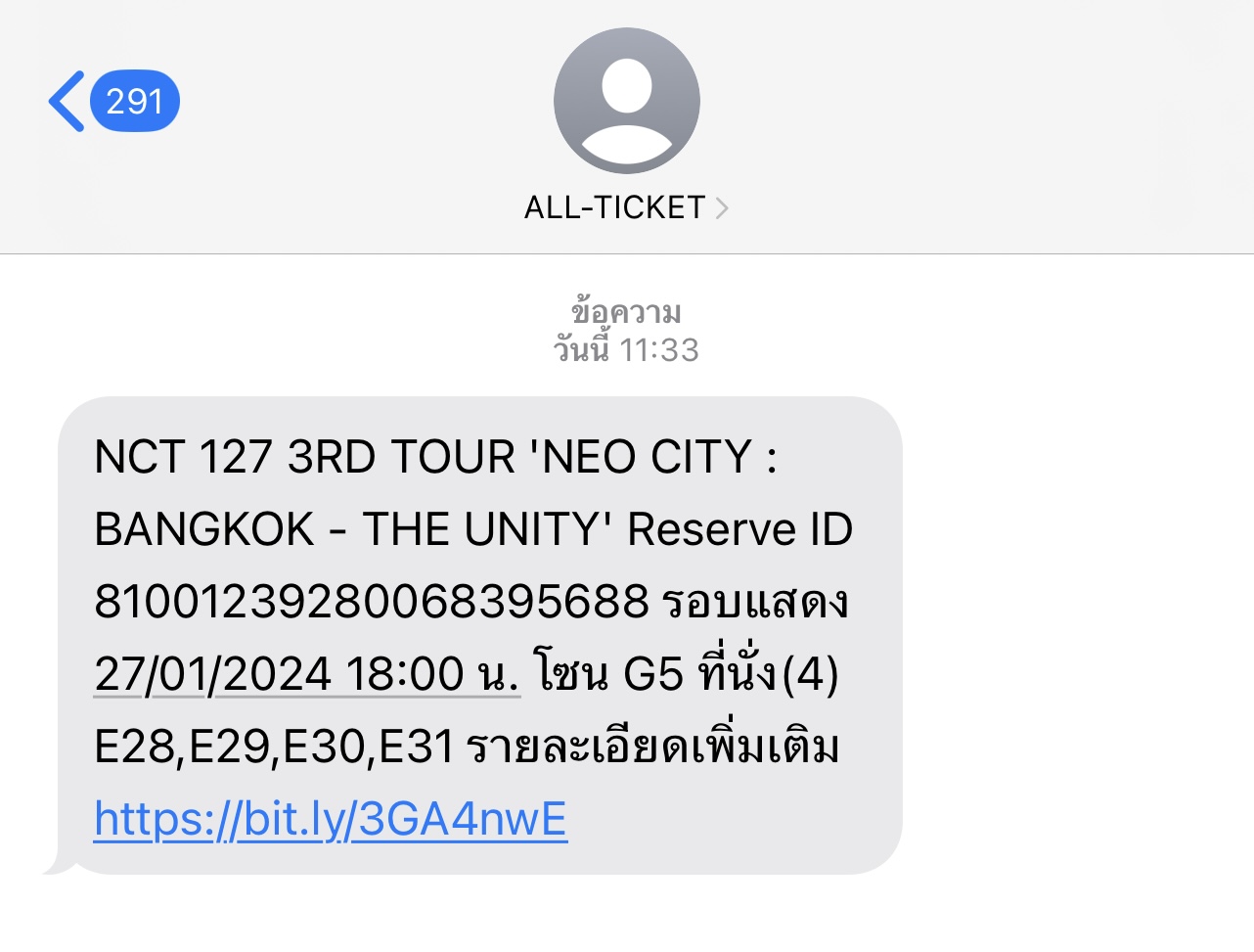
Task: Open the gray contact avatar
Action: pyautogui.click(x=626, y=101)
